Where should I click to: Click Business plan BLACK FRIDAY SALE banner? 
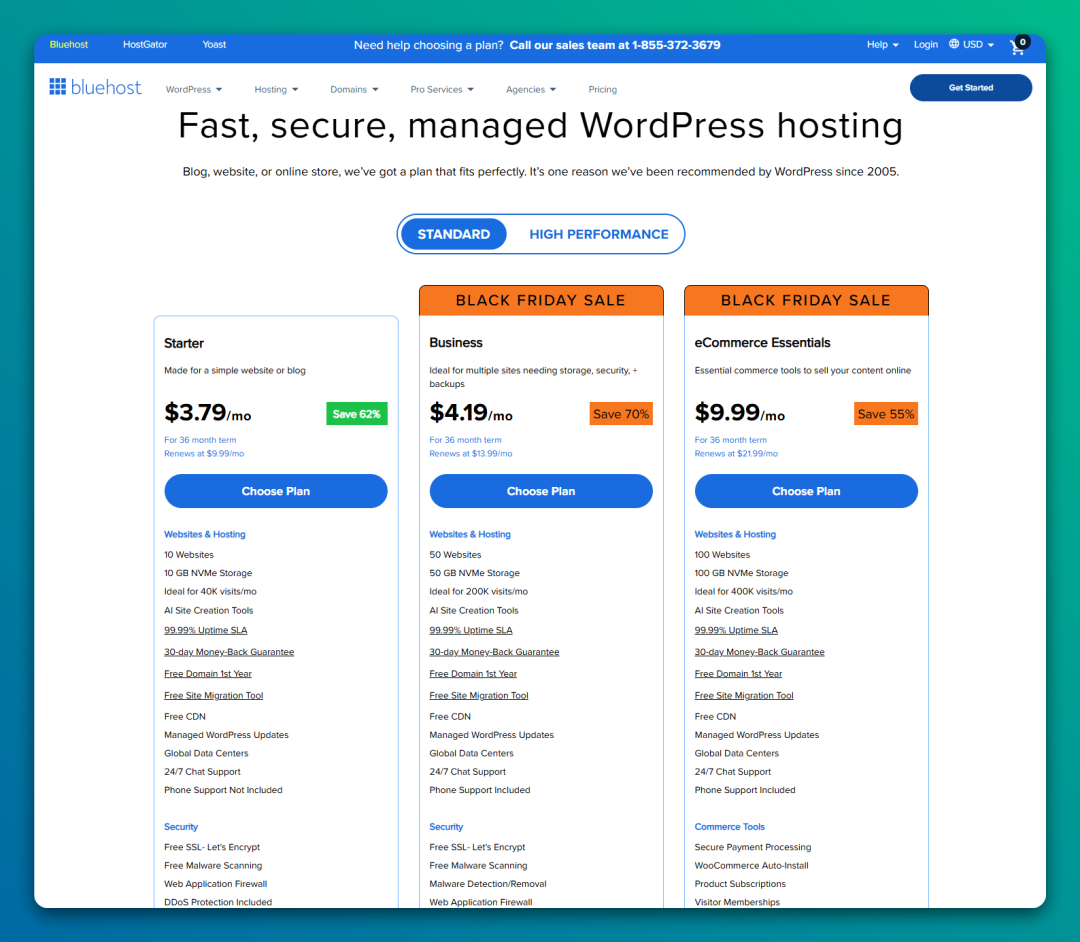(541, 300)
